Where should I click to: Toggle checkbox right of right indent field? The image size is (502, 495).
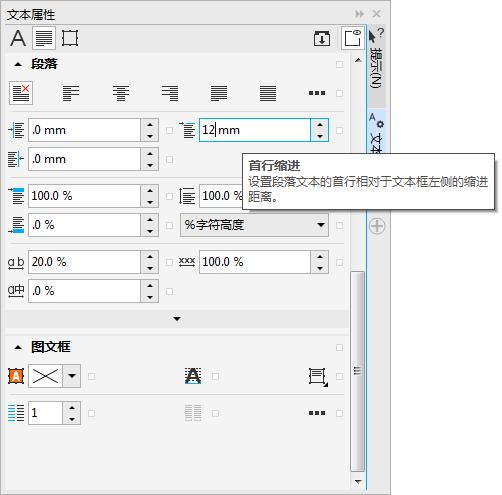click(169, 159)
